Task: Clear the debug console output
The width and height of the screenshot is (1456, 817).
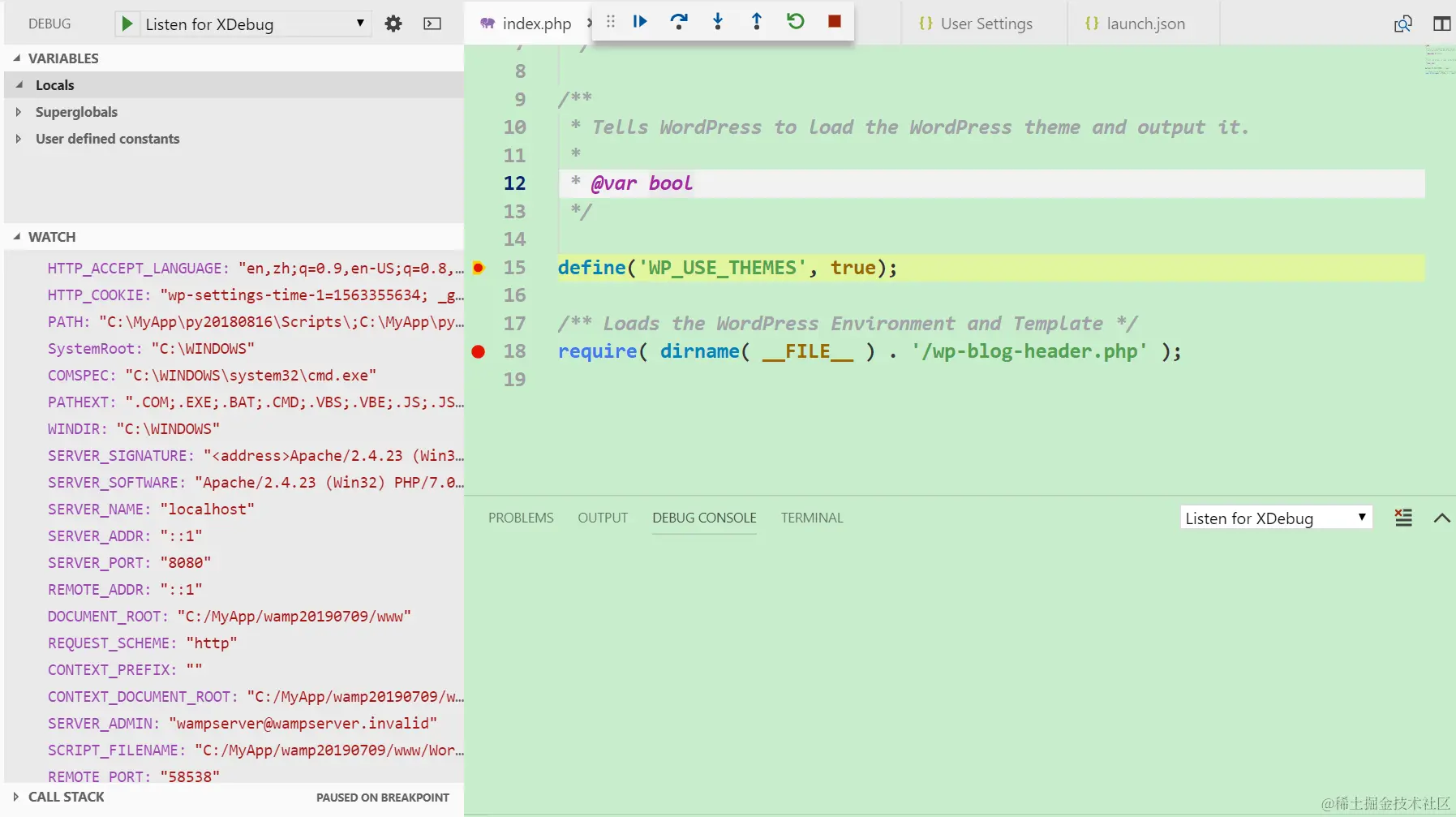Action: tap(1403, 518)
